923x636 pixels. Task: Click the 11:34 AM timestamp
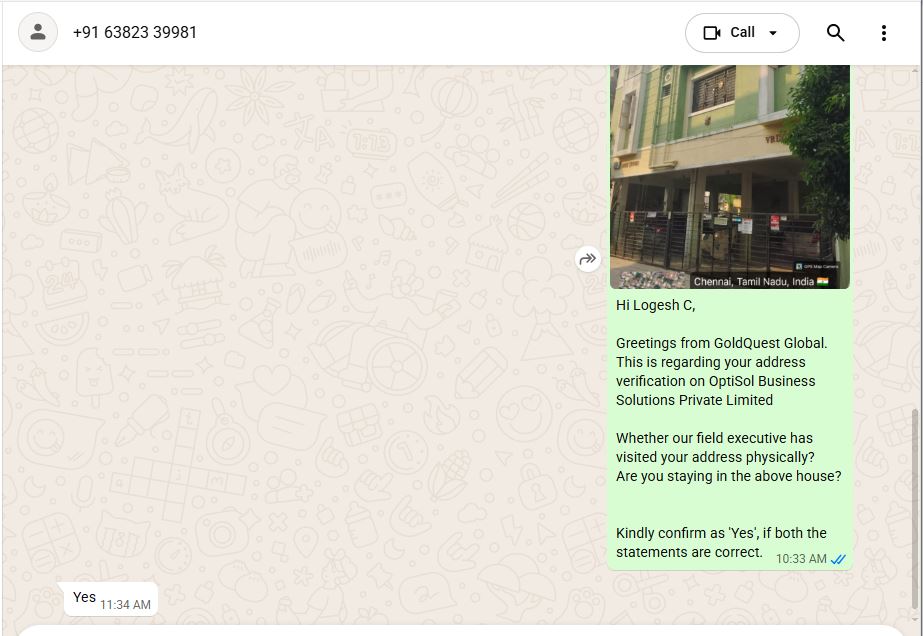pyautogui.click(x=125, y=605)
